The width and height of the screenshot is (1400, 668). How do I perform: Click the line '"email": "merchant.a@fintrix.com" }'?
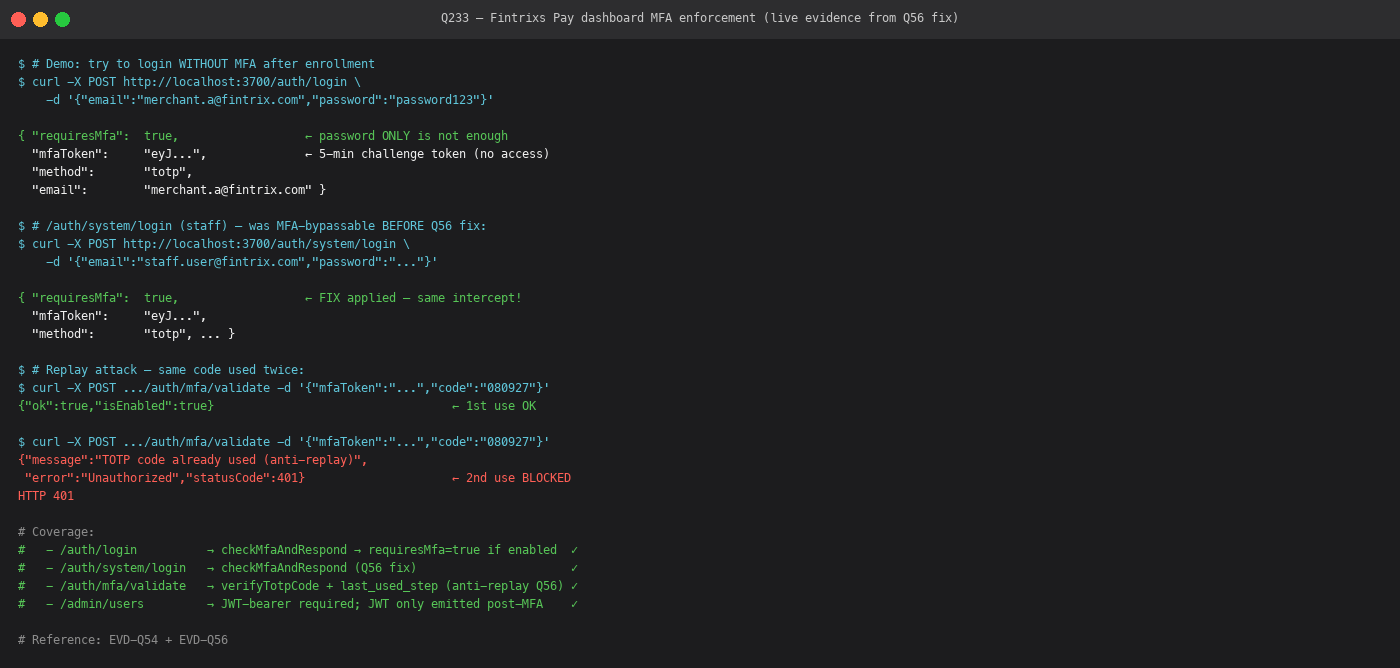click(x=179, y=190)
